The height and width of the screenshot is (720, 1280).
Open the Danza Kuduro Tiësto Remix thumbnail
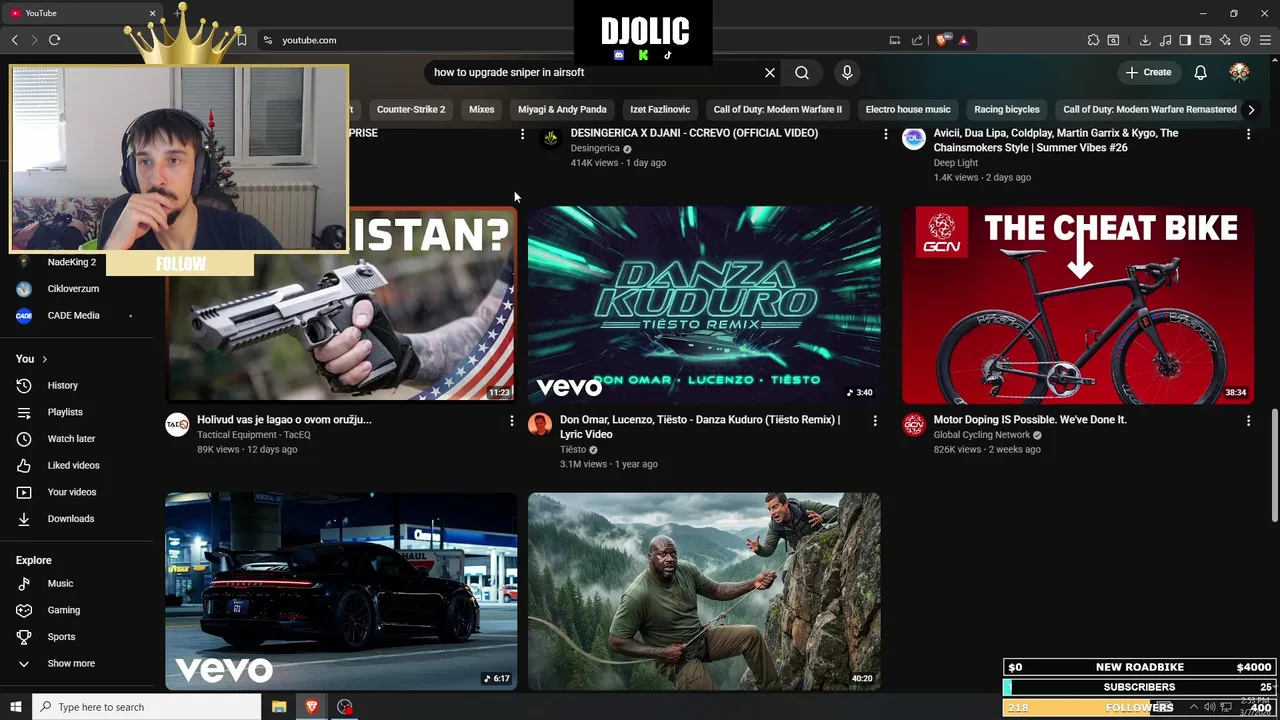point(704,304)
